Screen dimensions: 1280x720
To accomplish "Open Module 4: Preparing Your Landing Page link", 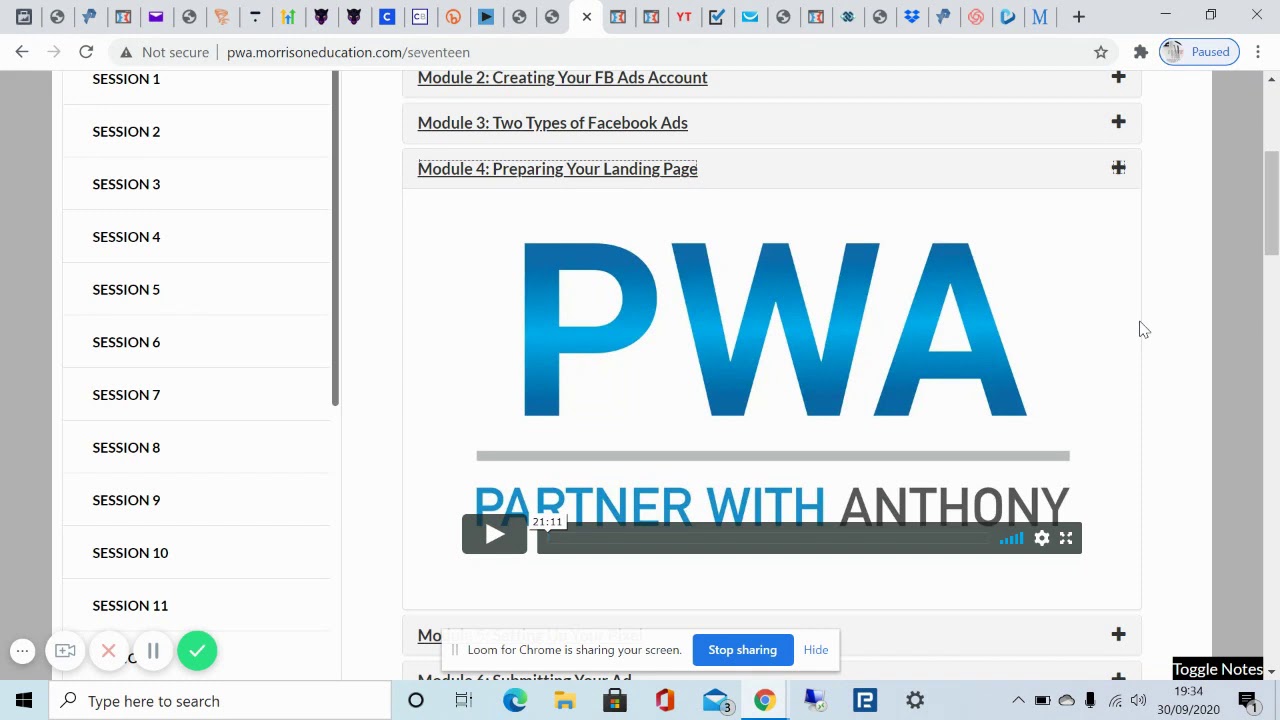I will click(557, 169).
